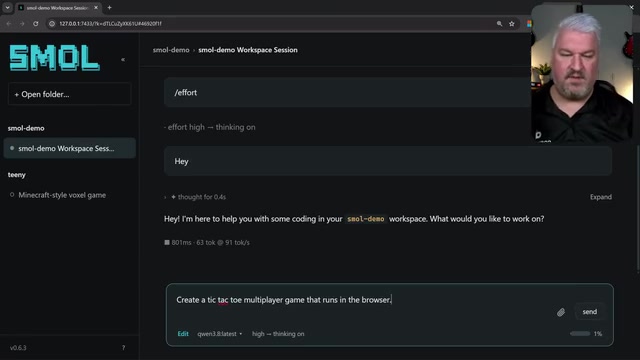Click the smol-demo workspace heading in sidebar
The width and height of the screenshot is (640, 360).
[26, 128]
